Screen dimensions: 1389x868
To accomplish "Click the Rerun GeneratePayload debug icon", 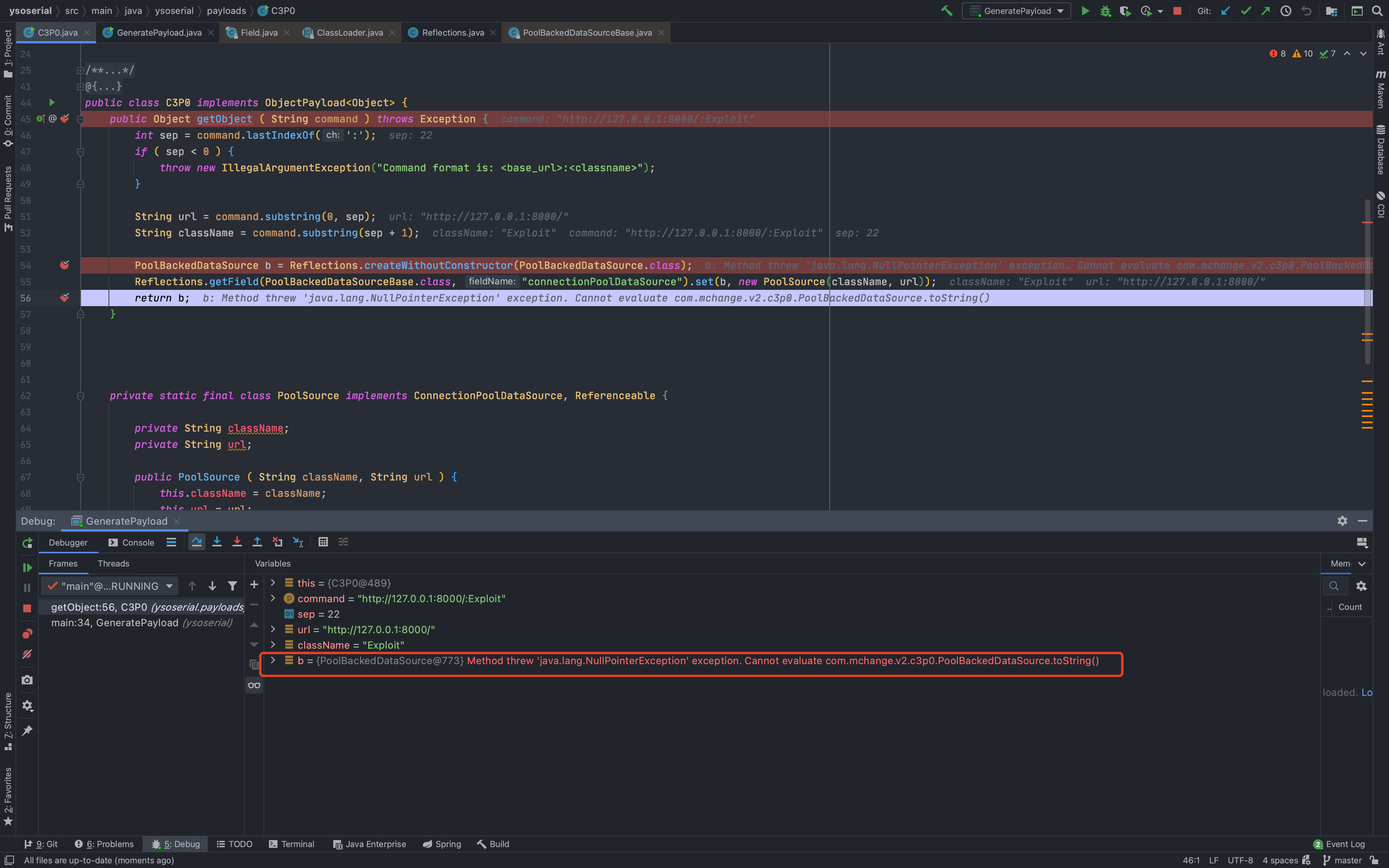I will 27,543.
